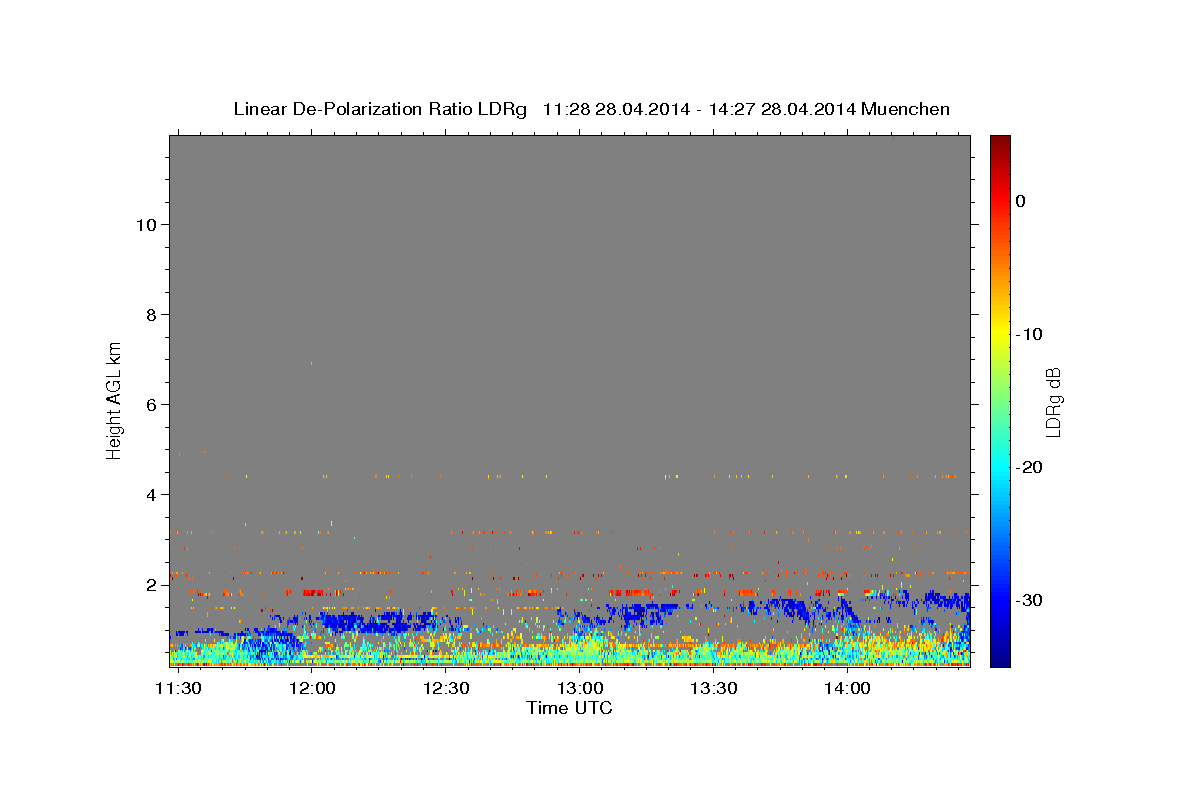Screen dimensions: 1200x800
Task: Click the colorbar value label '-30'
Action: click(1030, 600)
